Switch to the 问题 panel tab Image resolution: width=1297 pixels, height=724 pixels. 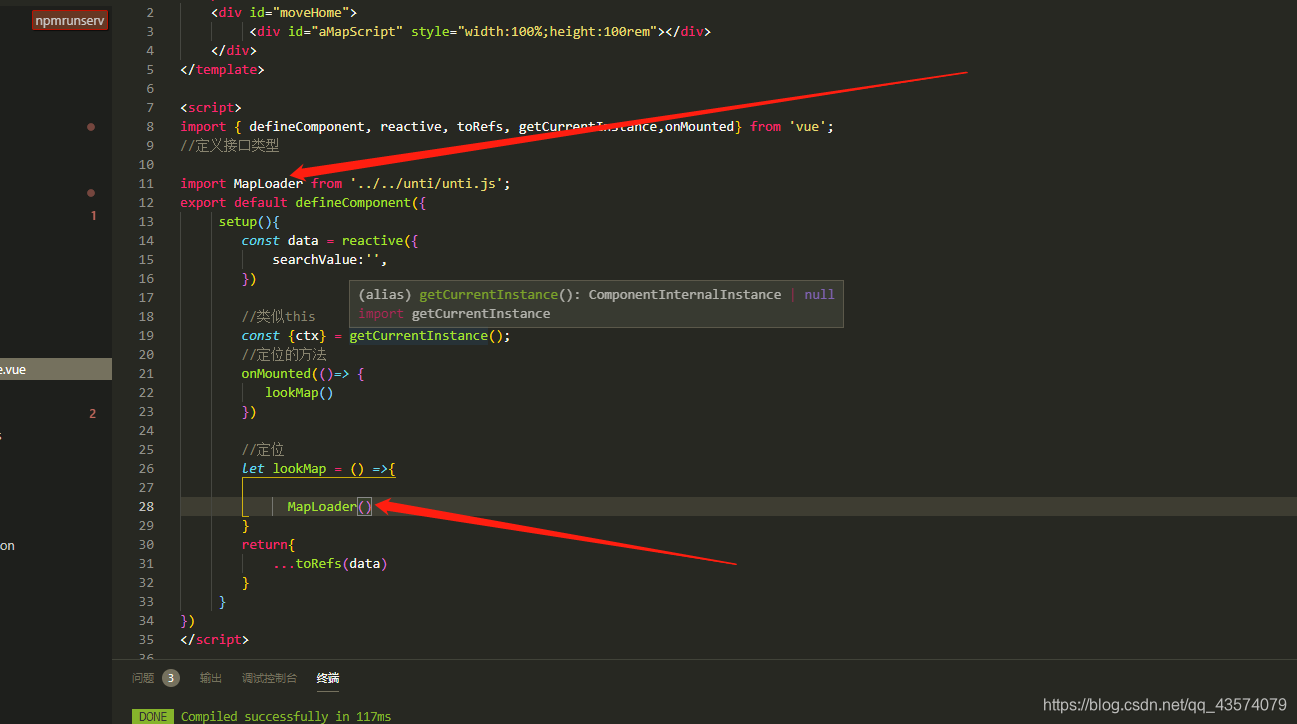pyautogui.click(x=143, y=678)
